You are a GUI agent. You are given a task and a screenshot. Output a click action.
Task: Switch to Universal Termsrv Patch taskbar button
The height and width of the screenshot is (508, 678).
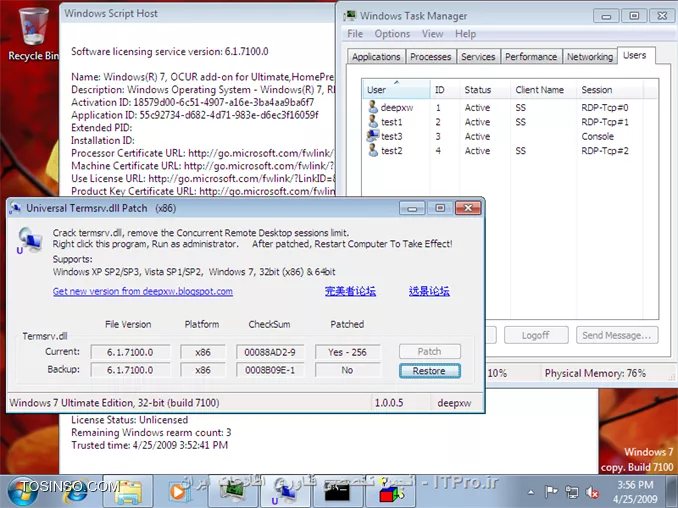click(x=285, y=492)
